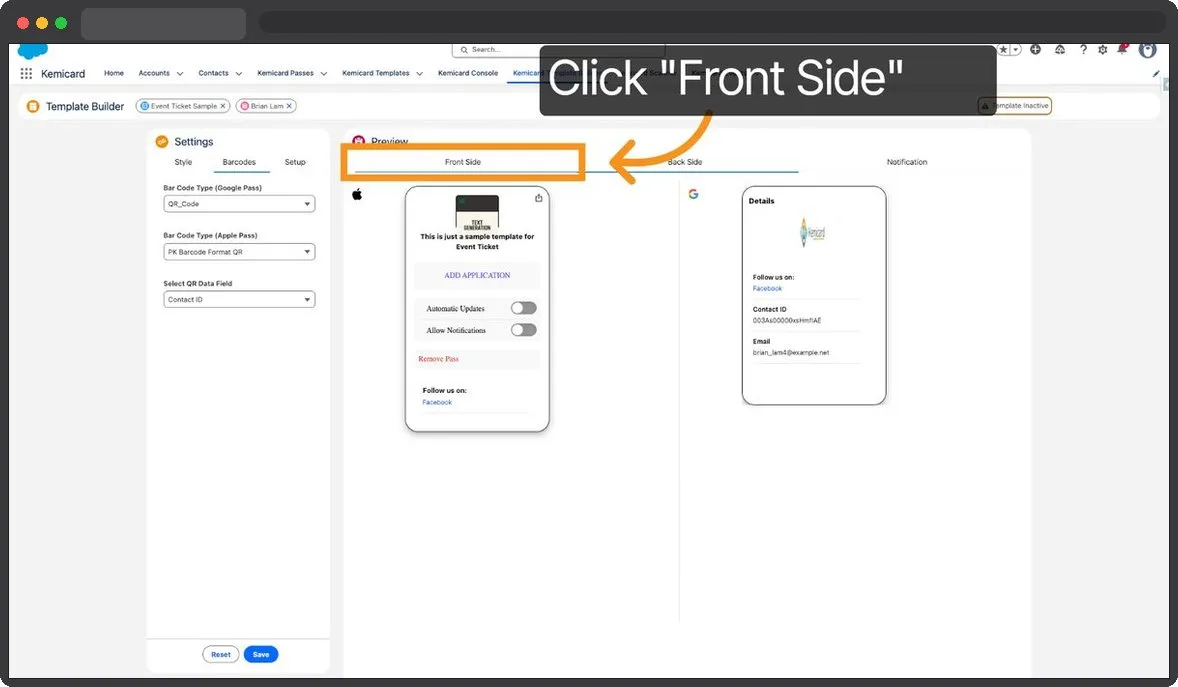The image size is (1178, 687).
Task: Open the user profile avatar
Action: 1147,50
